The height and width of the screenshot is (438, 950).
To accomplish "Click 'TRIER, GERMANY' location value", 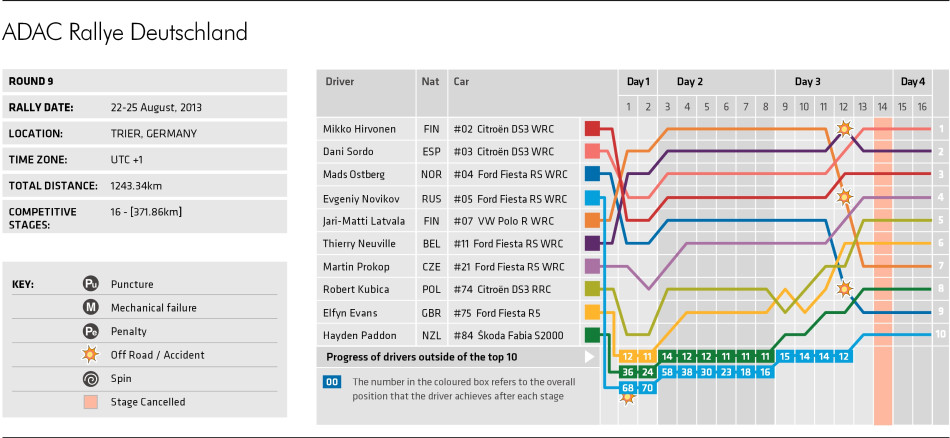I will [x=153, y=134].
